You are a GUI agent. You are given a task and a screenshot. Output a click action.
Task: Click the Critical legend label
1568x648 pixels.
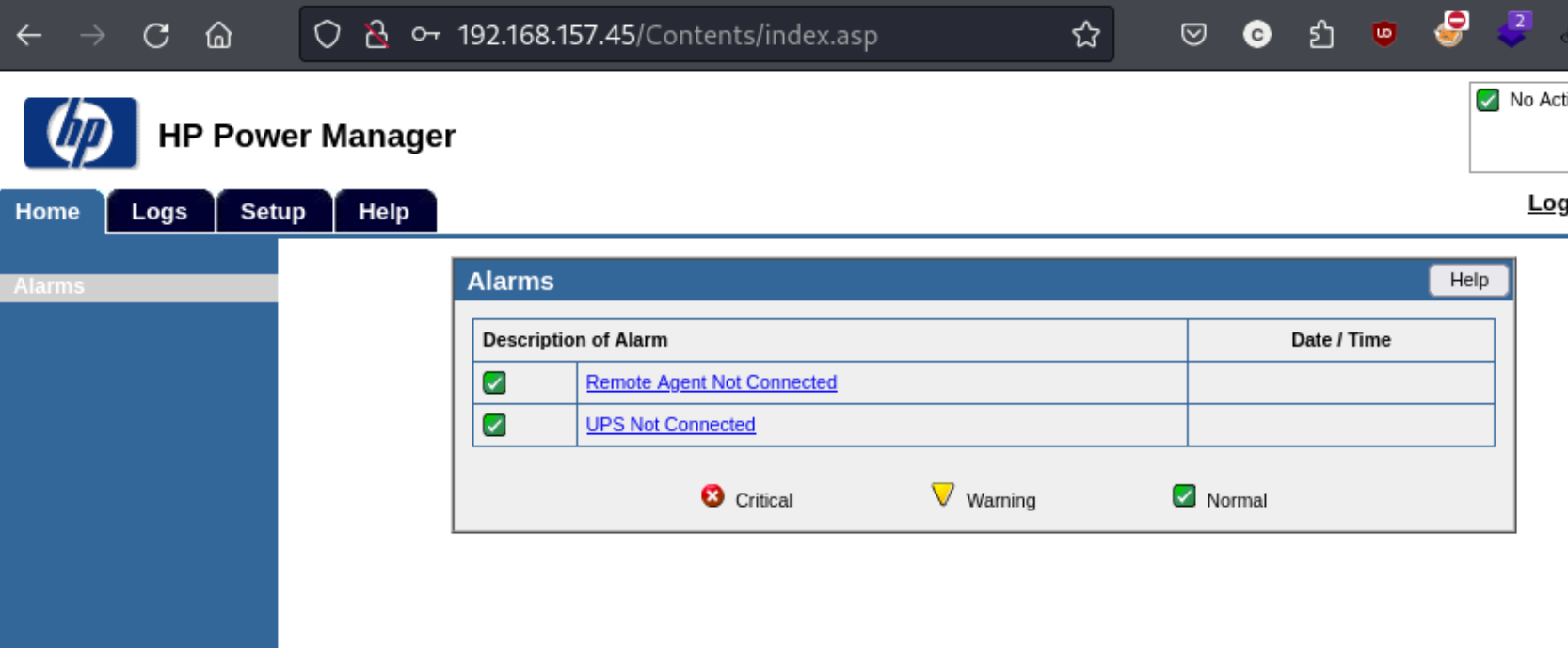[x=763, y=500]
